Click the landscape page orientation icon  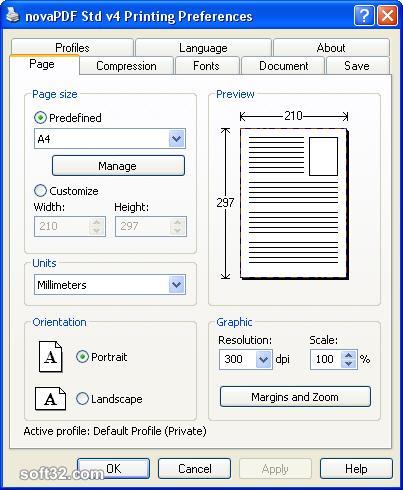[50, 399]
